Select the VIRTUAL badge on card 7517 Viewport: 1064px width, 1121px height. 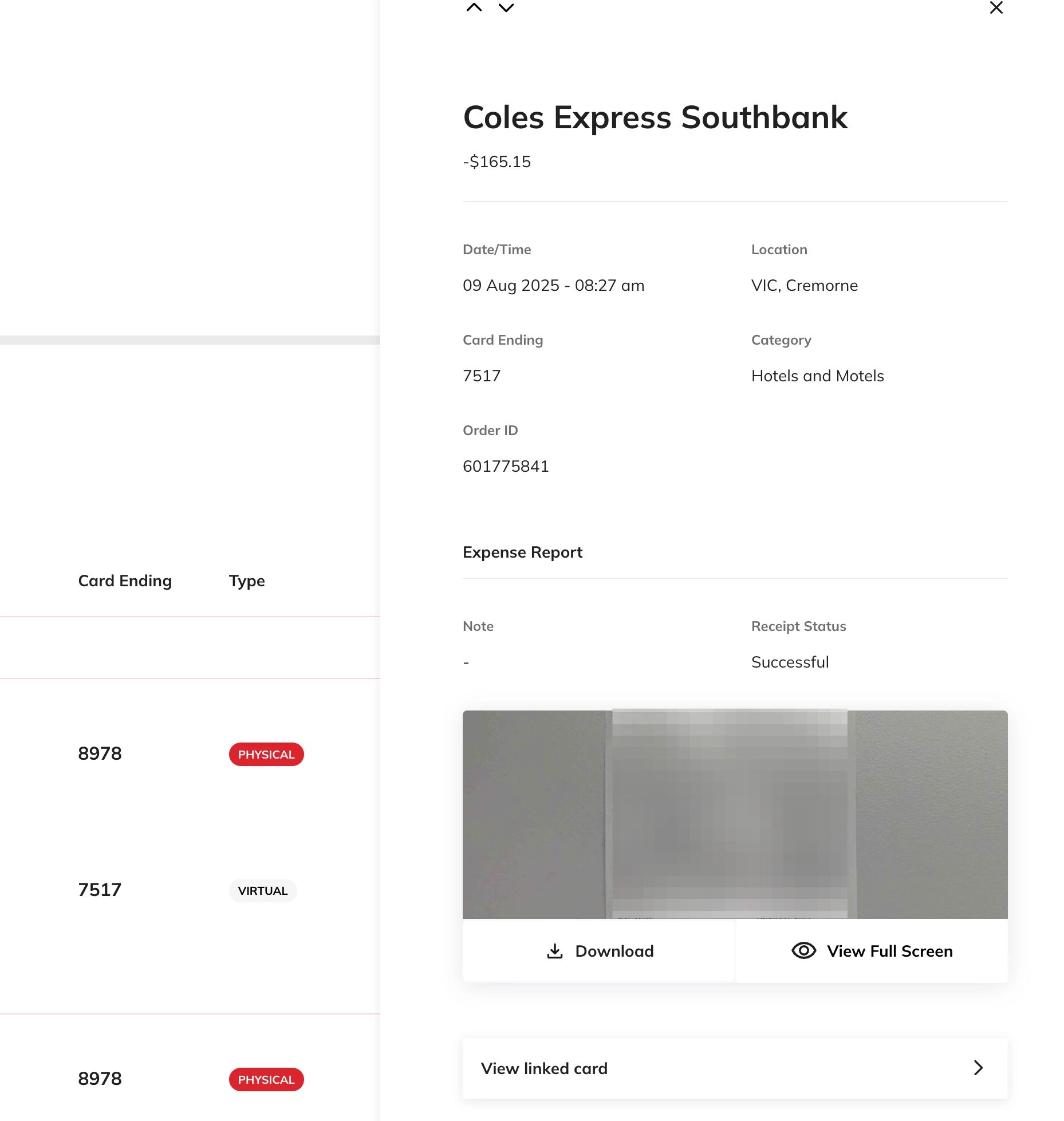pos(263,890)
